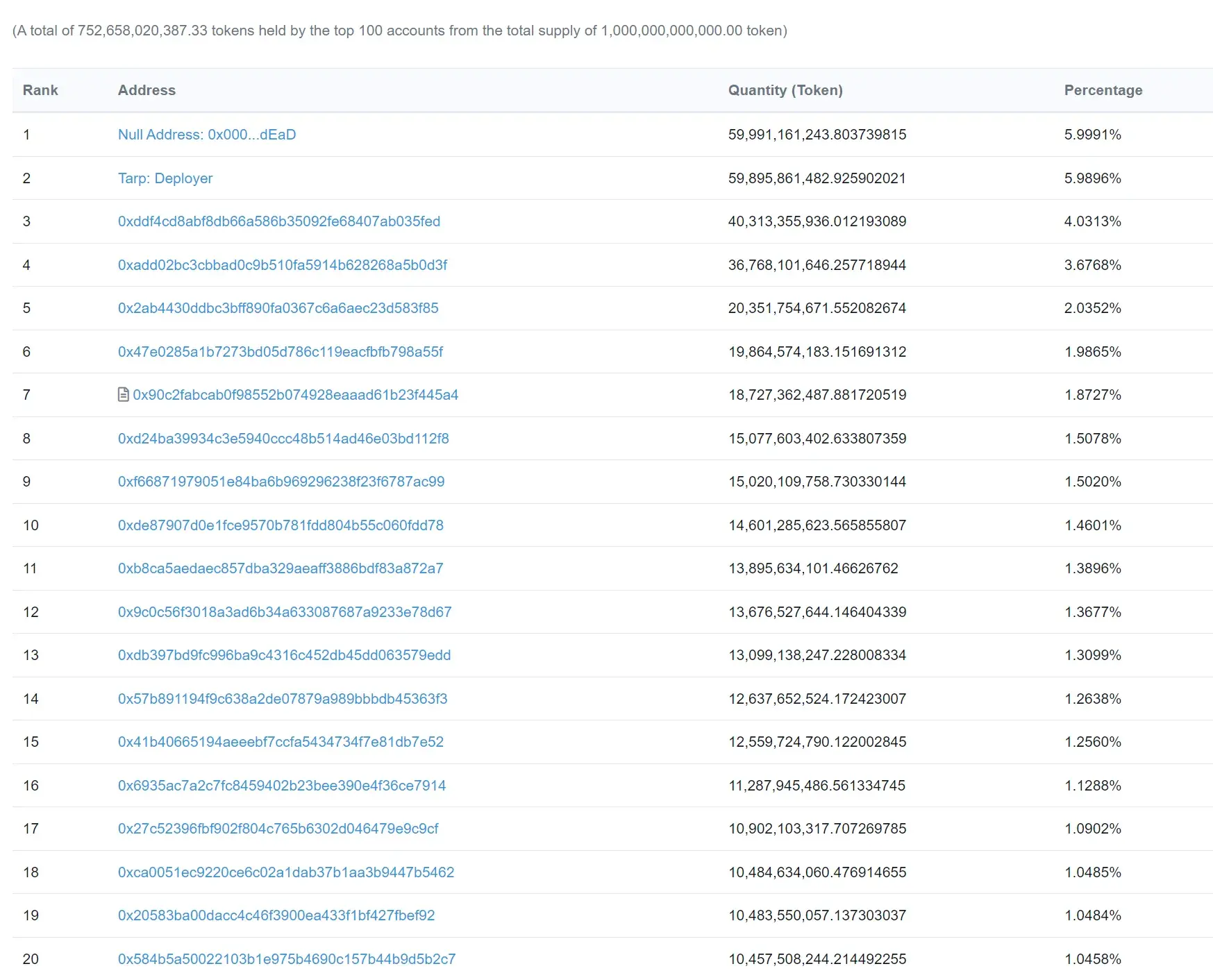Click the contract icon in row 7

point(124,395)
